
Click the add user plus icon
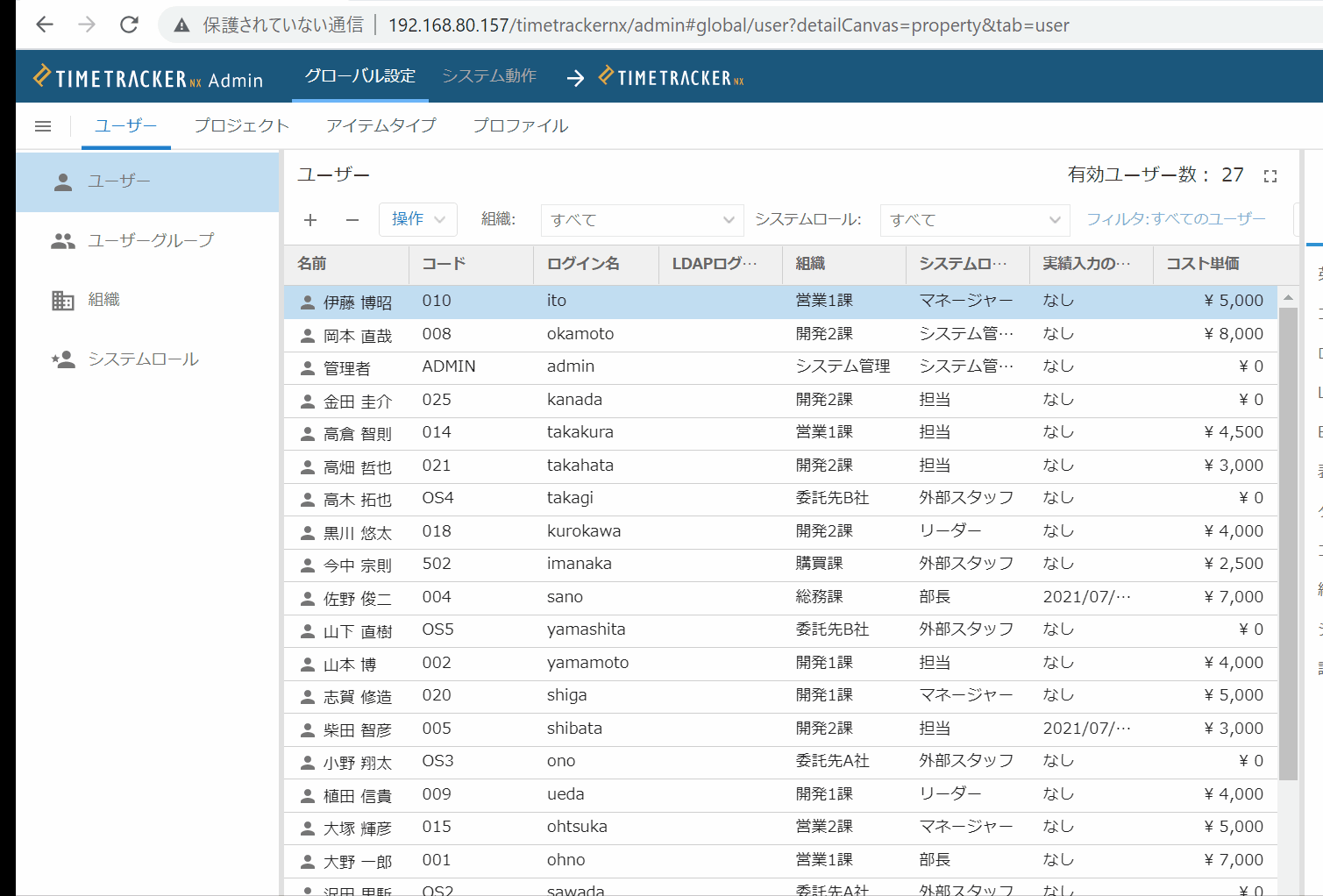click(x=310, y=220)
